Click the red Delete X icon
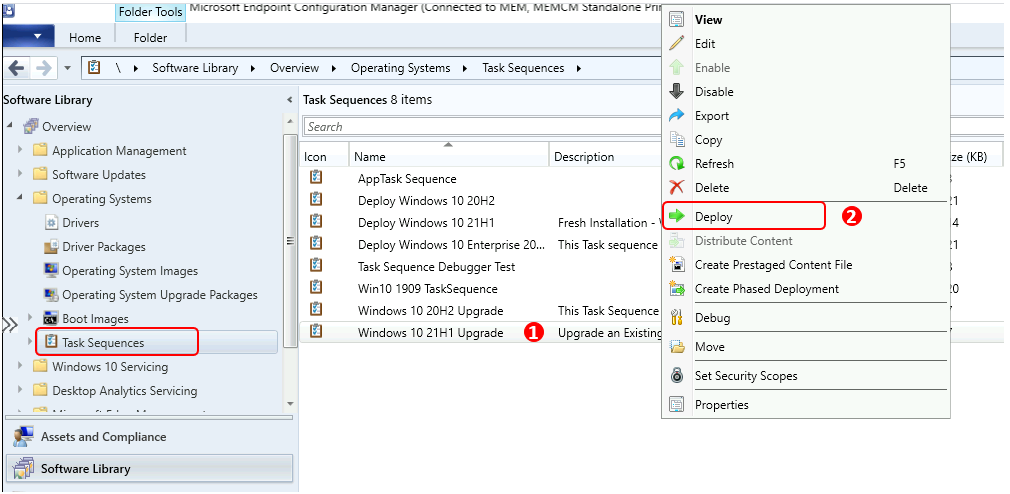The width and height of the screenshot is (1010, 494). (676, 187)
